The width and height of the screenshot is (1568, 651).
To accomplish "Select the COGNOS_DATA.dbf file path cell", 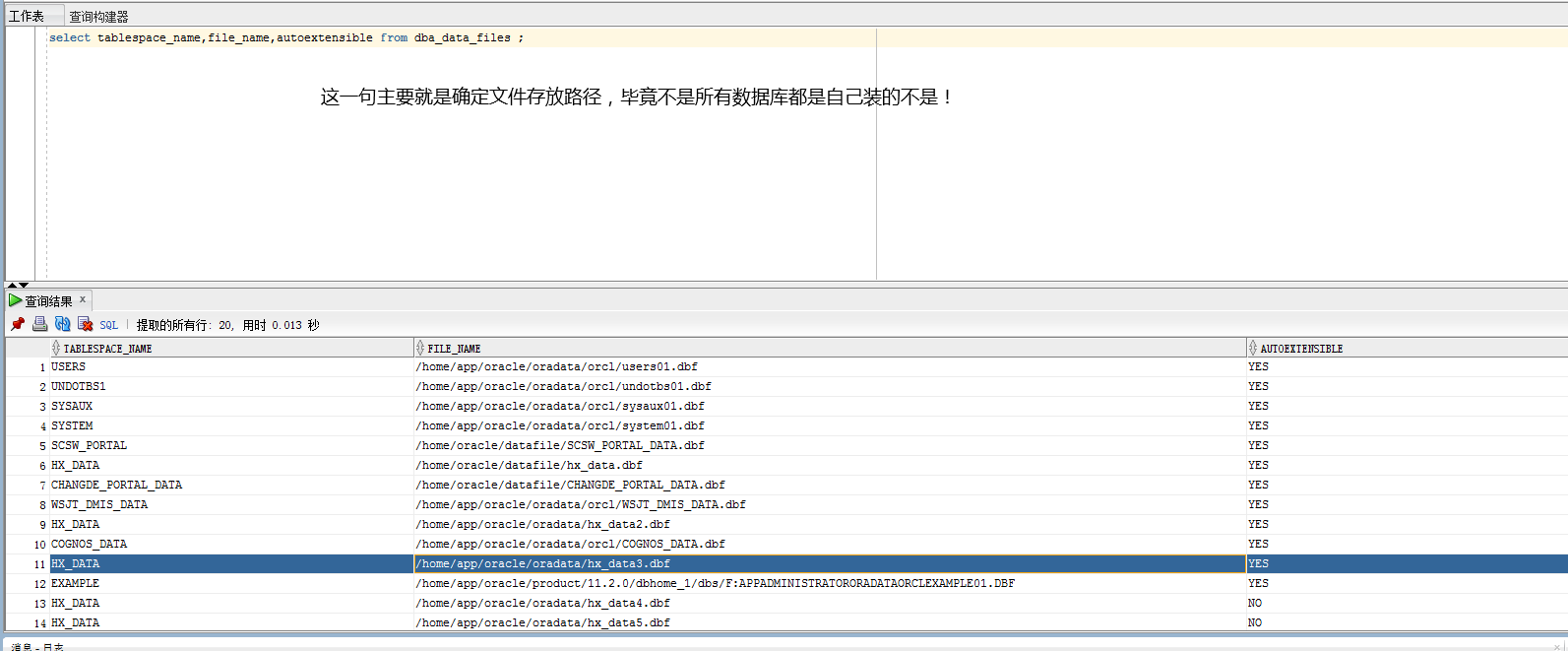I will point(830,544).
